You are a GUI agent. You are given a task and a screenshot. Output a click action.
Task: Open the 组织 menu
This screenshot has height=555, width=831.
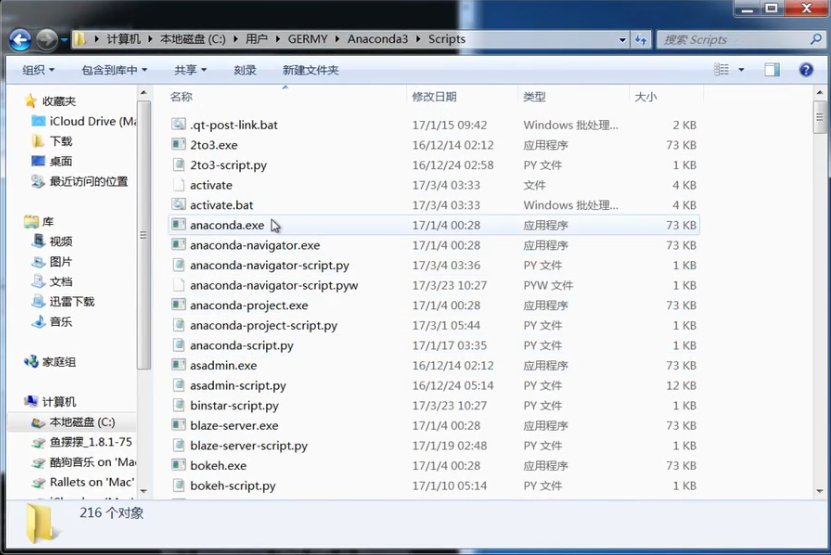38,70
